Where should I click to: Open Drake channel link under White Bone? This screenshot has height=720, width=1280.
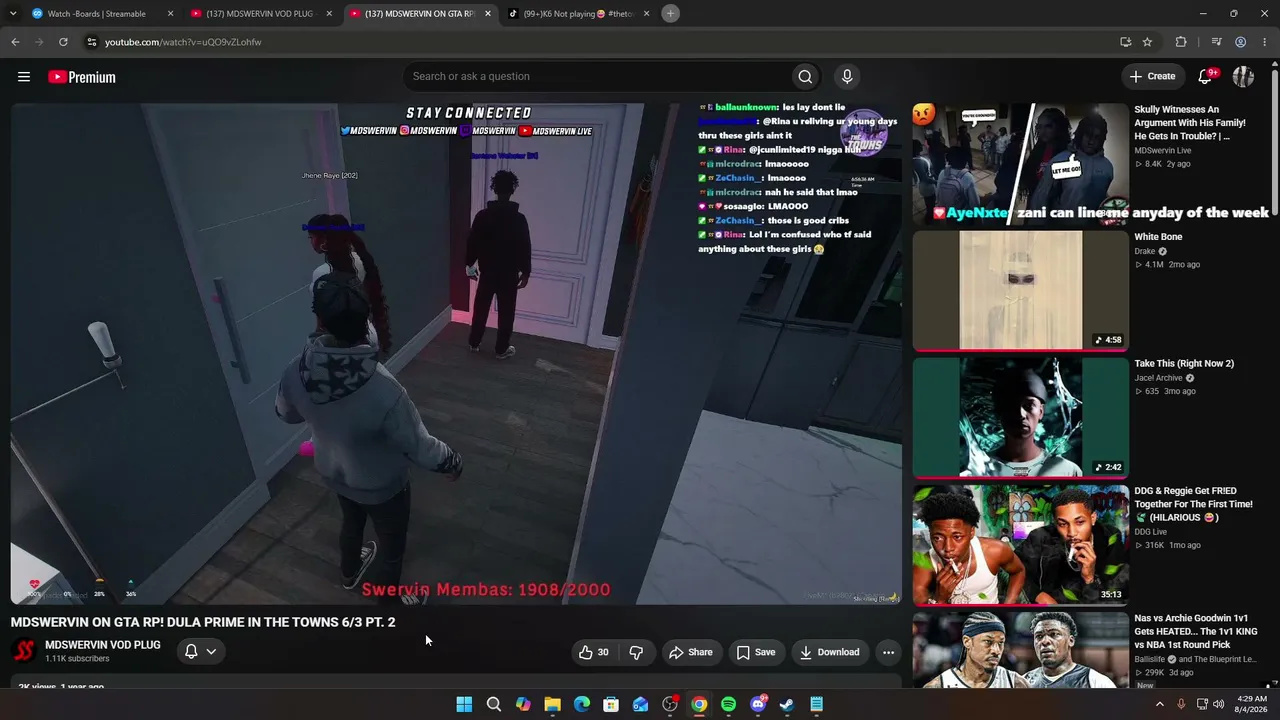[1145, 251]
